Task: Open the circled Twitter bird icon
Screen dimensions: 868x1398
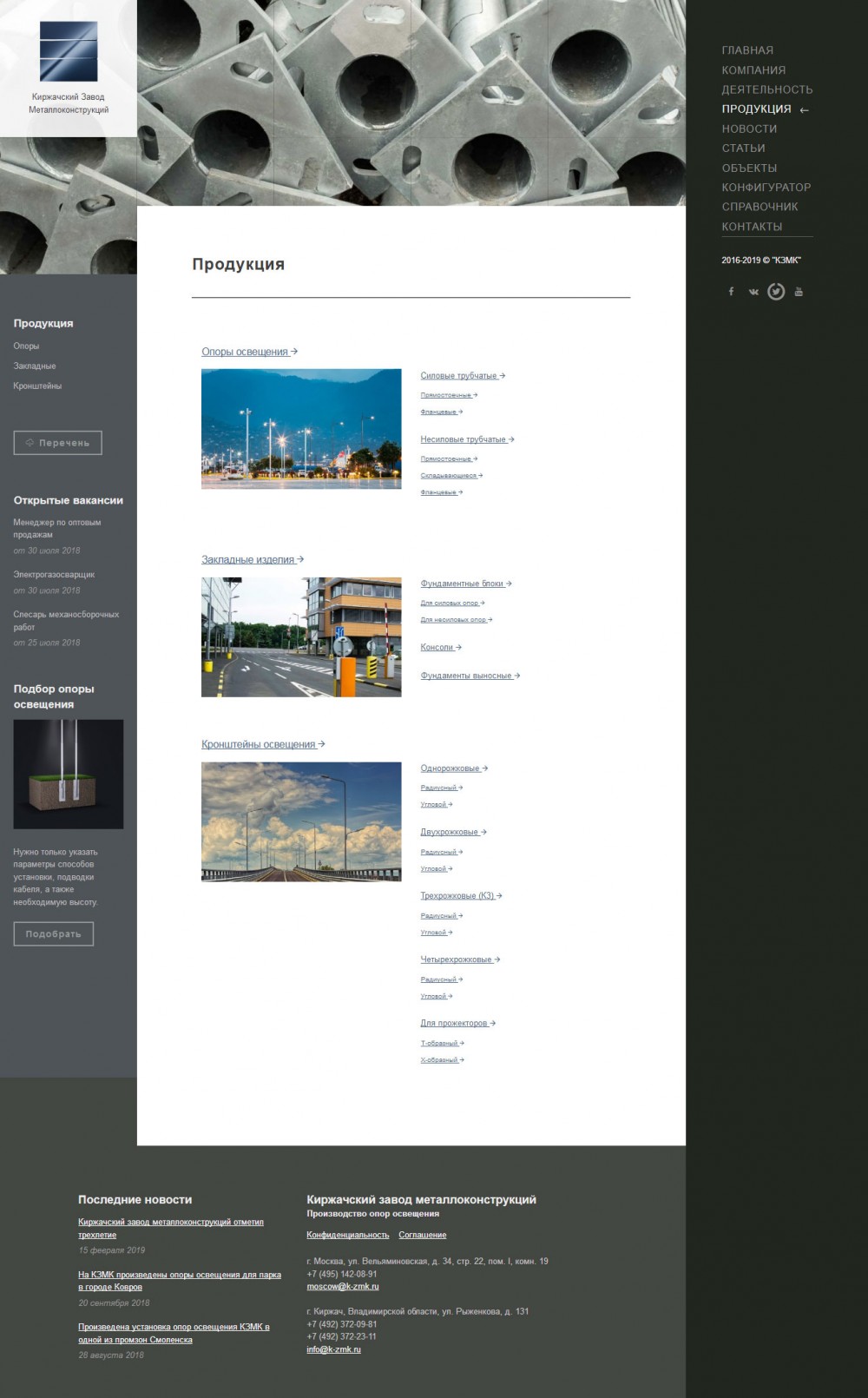Action: pyautogui.click(x=776, y=292)
